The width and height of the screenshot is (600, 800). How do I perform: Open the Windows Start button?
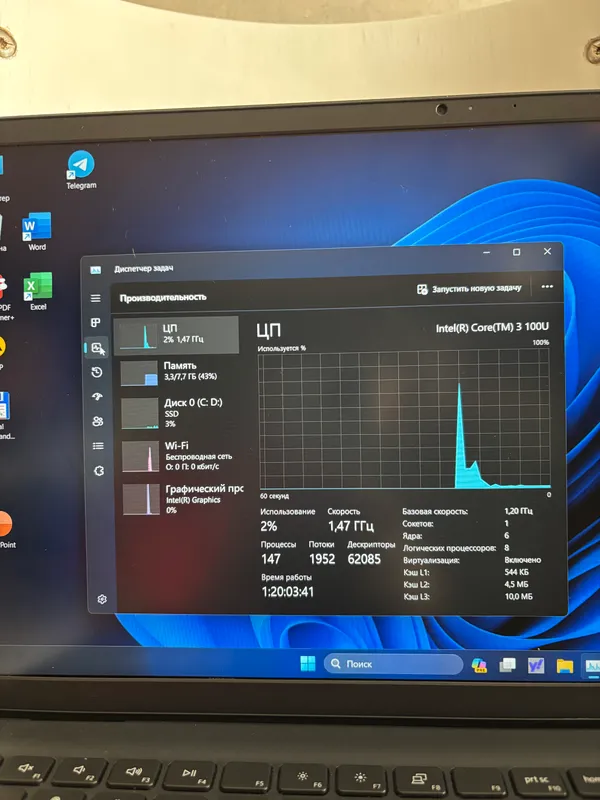(308, 663)
